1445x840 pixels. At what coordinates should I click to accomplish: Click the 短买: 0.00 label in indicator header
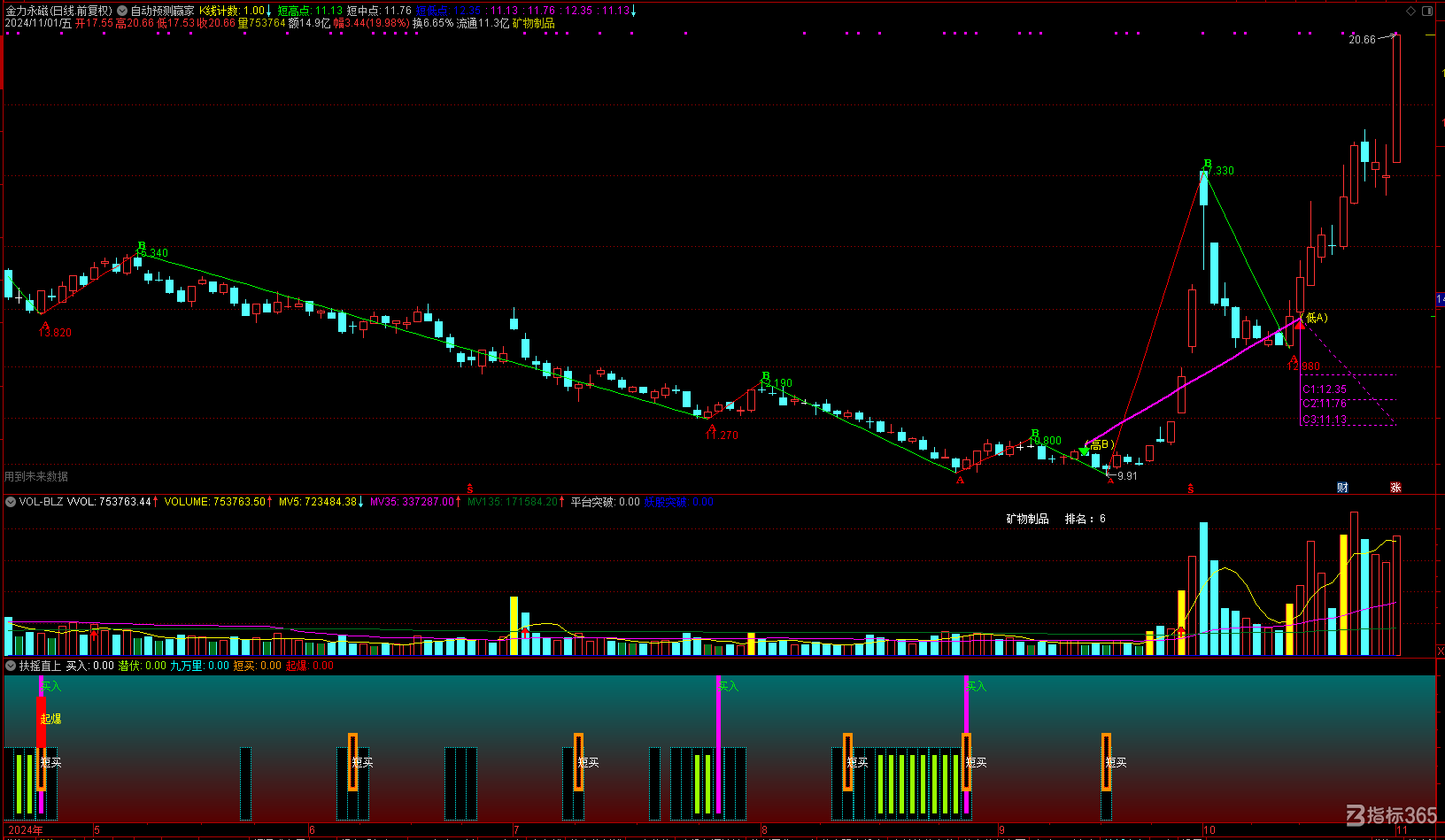pyautogui.click(x=258, y=666)
